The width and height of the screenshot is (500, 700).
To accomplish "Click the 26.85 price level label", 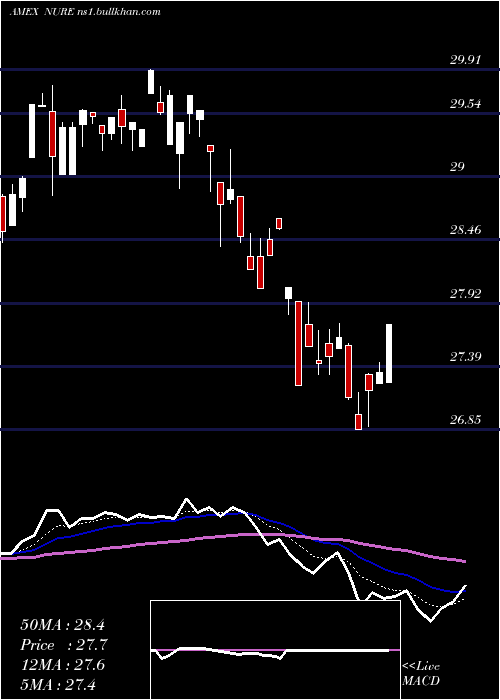I will point(465,420).
